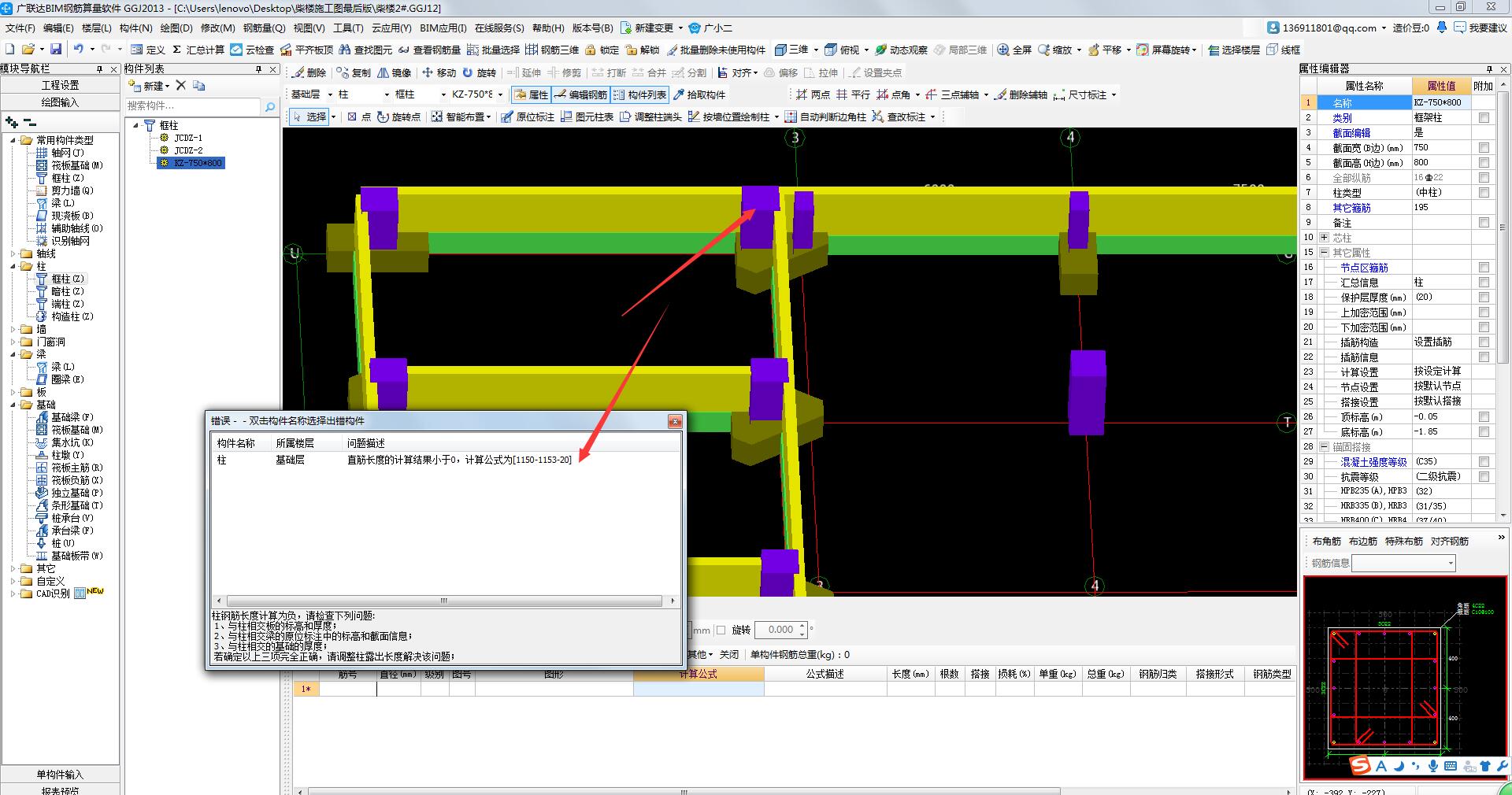Show 钢筋三维 rebar 3D view

[552, 50]
